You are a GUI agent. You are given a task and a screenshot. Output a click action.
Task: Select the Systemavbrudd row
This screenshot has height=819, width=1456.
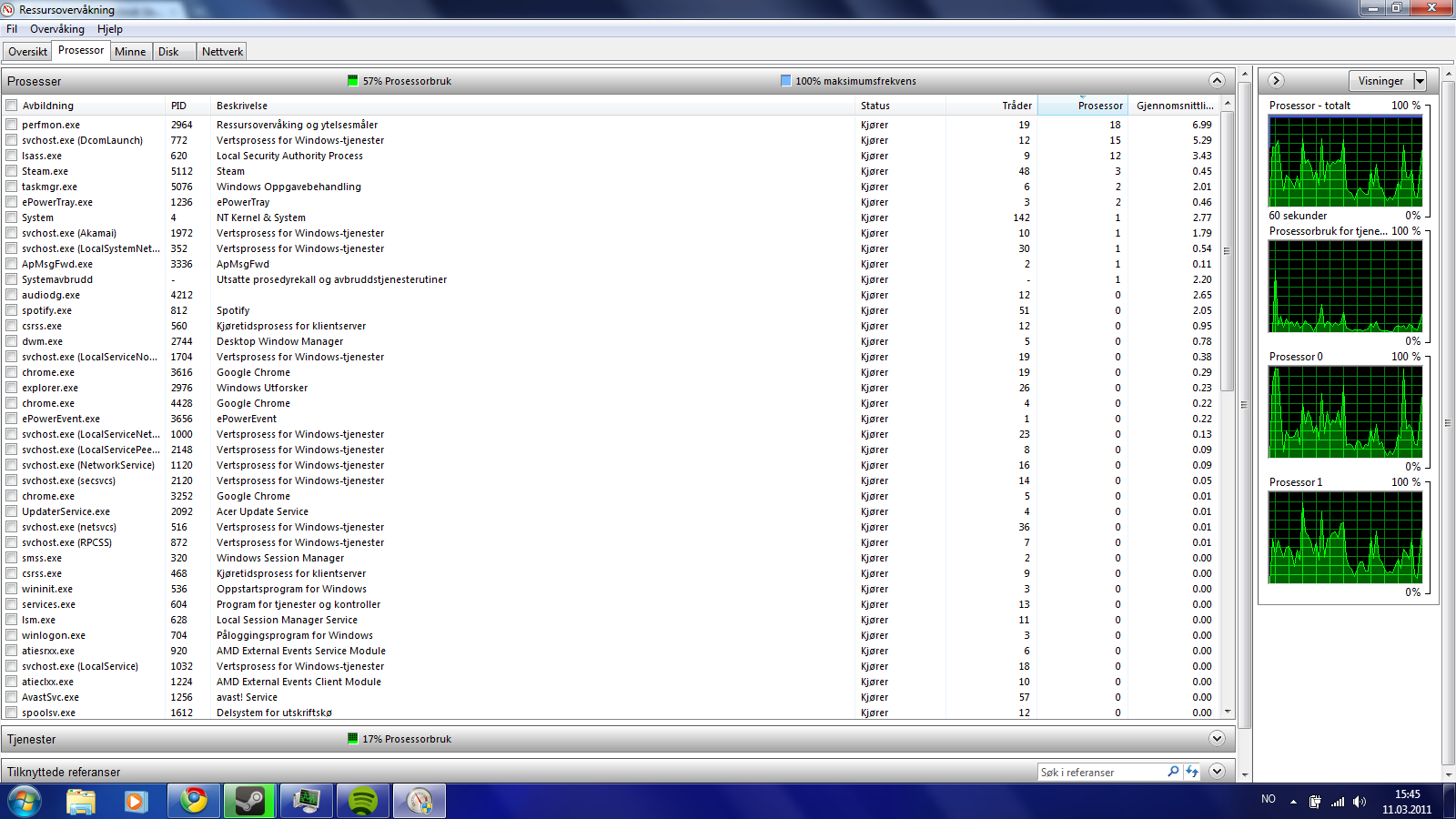point(610,279)
